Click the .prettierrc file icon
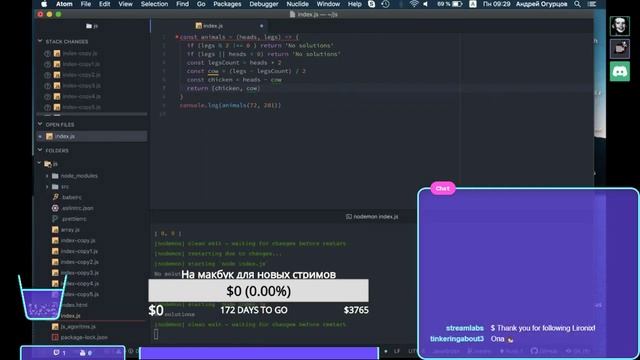The width and height of the screenshot is (640, 360). pyautogui.click(x=56, y=219)
